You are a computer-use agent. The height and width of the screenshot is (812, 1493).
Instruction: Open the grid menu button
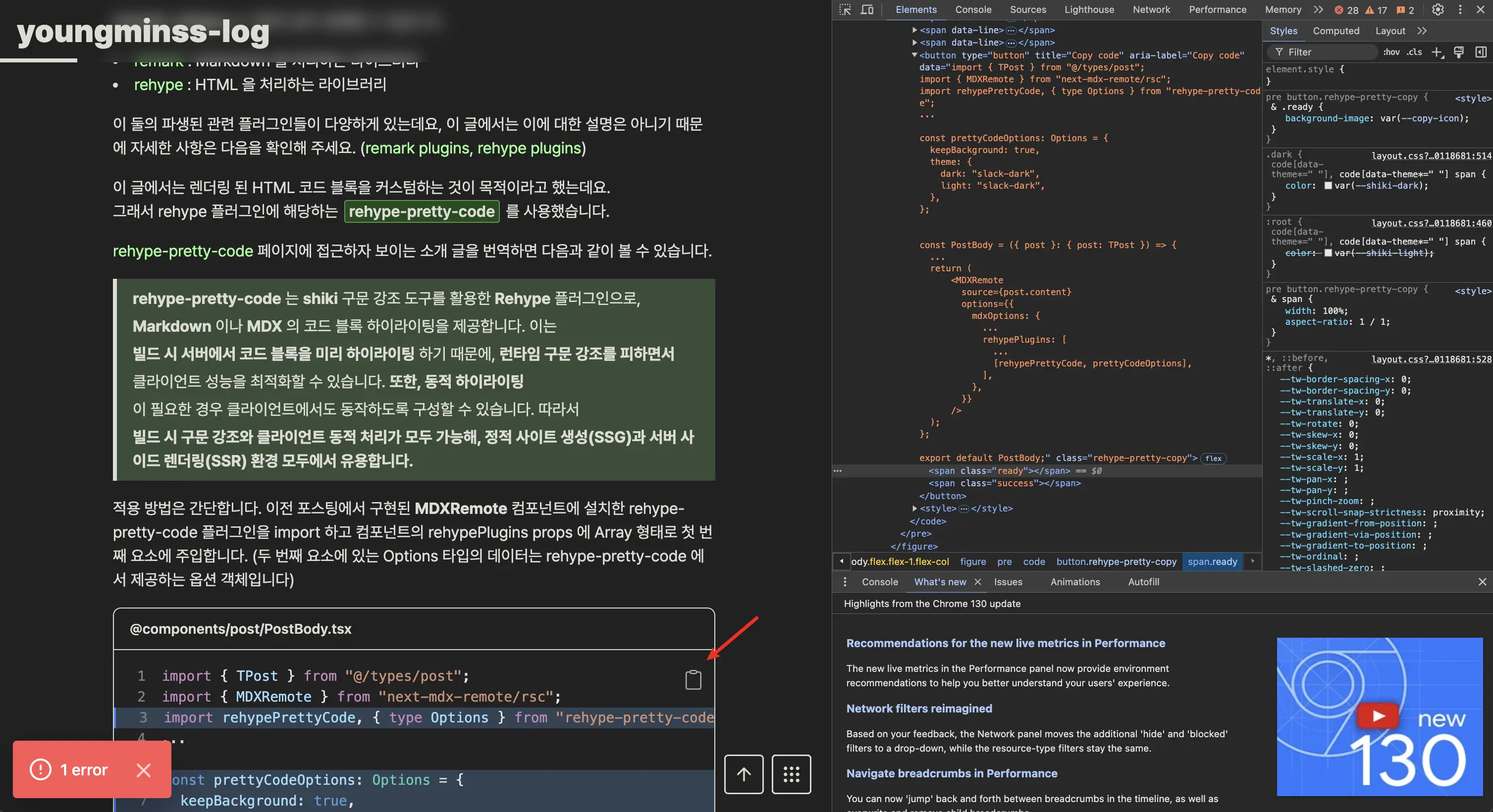point(791,774)
